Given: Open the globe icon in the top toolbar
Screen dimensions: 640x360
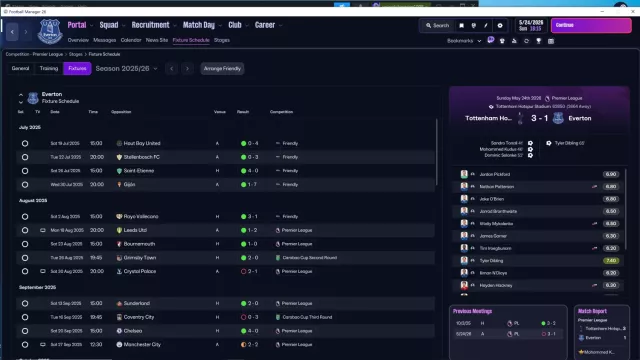Looking at the screenshot, I should tap(473, 25).
